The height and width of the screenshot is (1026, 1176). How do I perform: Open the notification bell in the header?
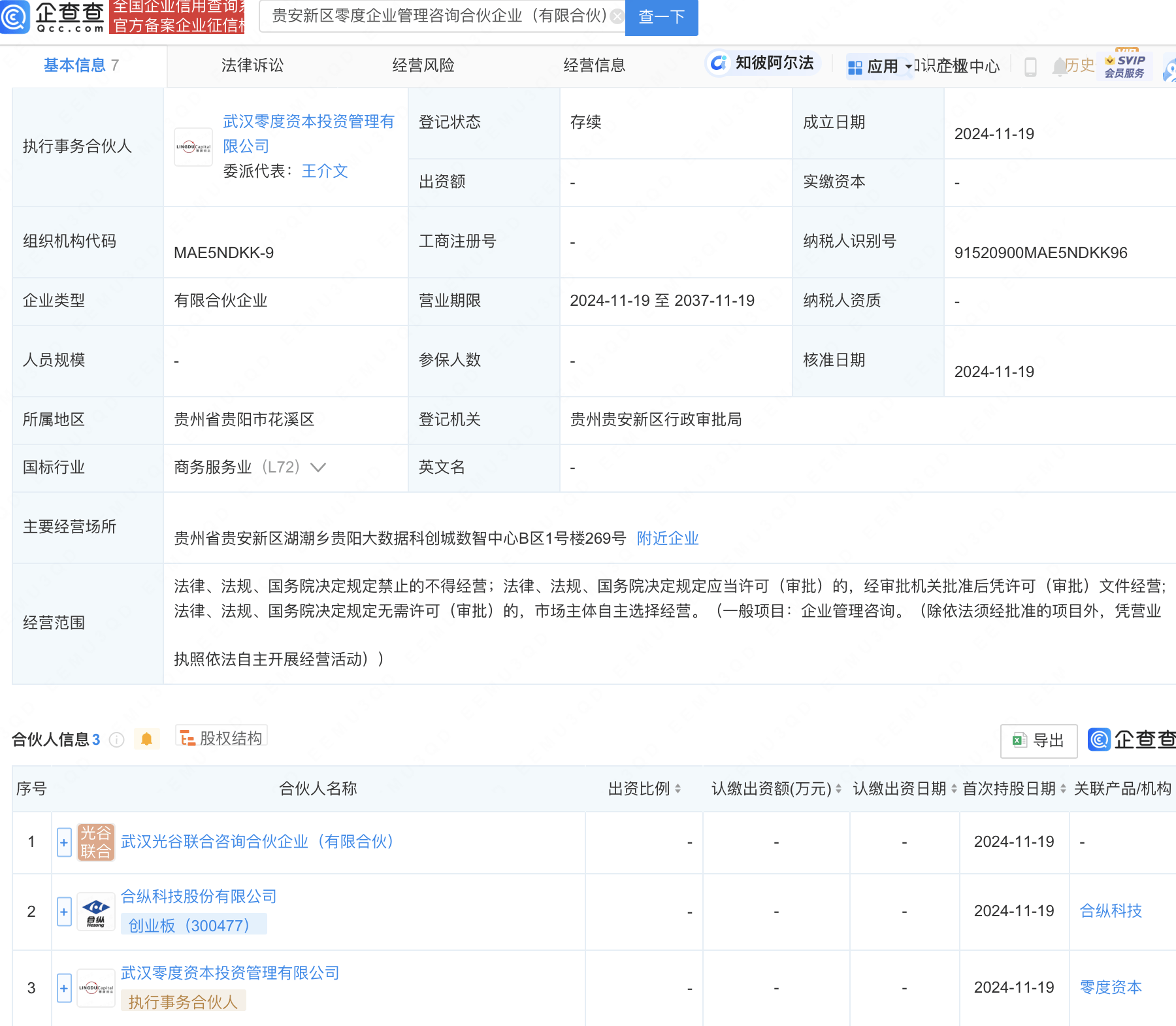pyautogui.click(x=1059, y=67)
